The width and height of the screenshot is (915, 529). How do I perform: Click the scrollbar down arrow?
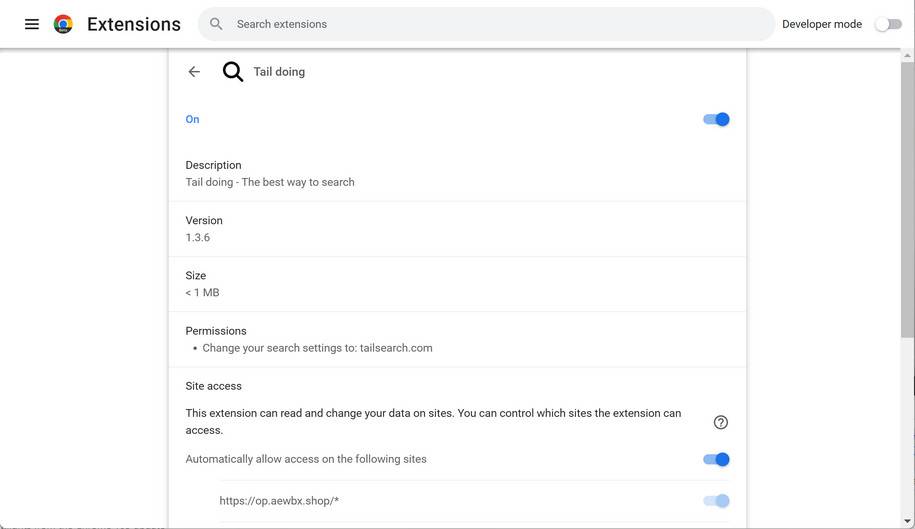coord(908,521)
